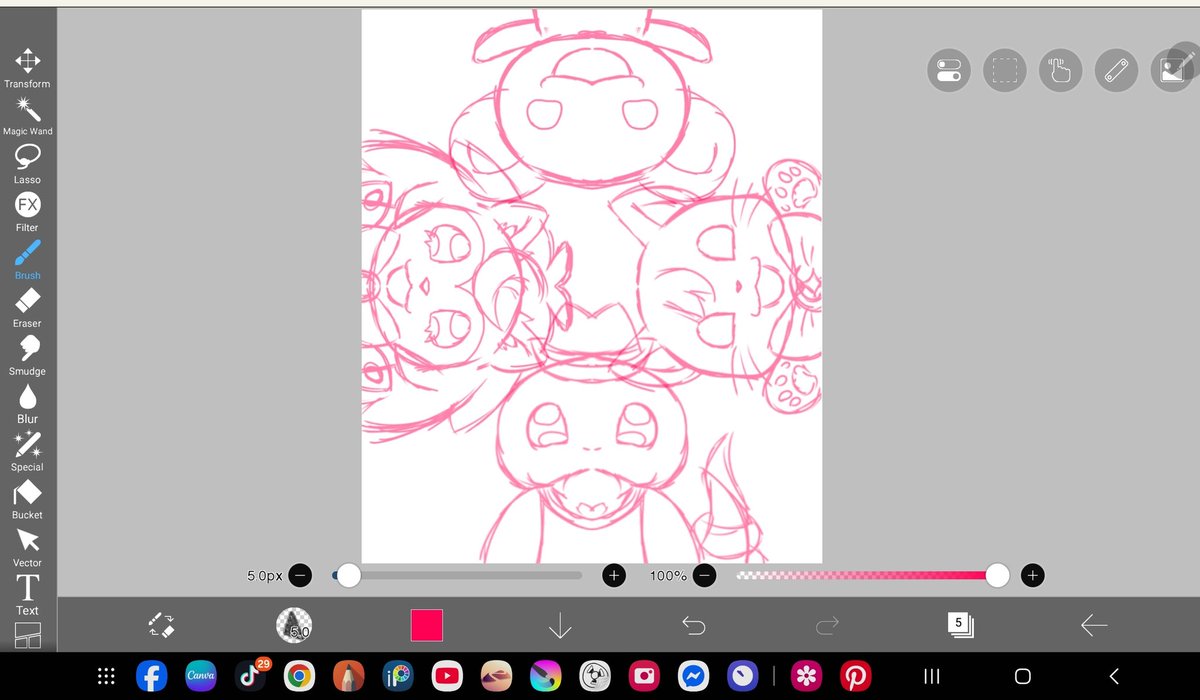
Task: Select the Special tool
Action: (x=27, y=452)
